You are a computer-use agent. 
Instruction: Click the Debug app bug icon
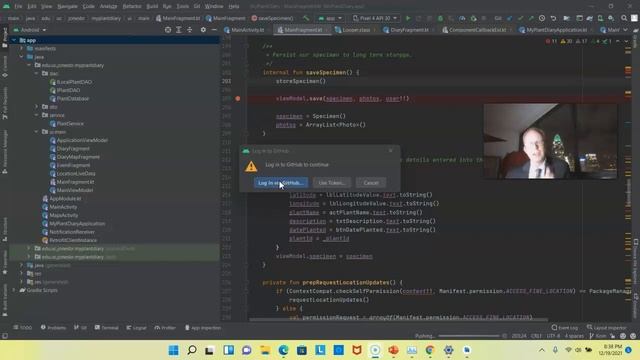(x=440, y=18)
